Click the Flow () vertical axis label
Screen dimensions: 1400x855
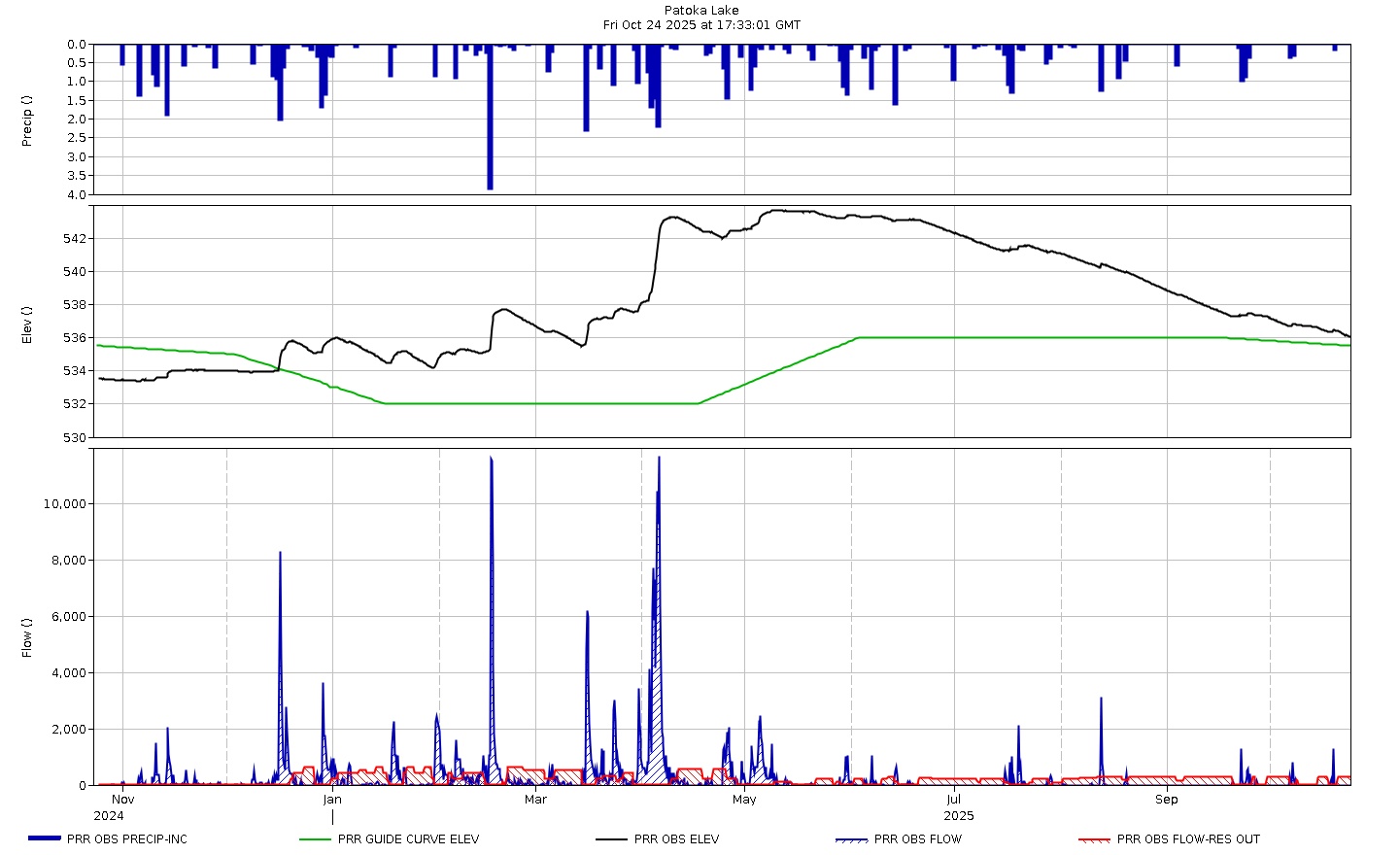(27, 637)
